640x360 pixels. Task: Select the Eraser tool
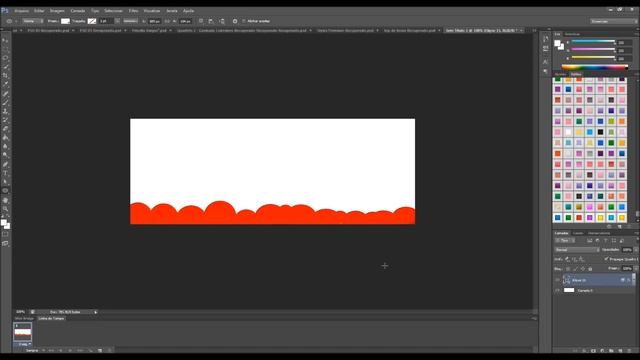(5, 129)
